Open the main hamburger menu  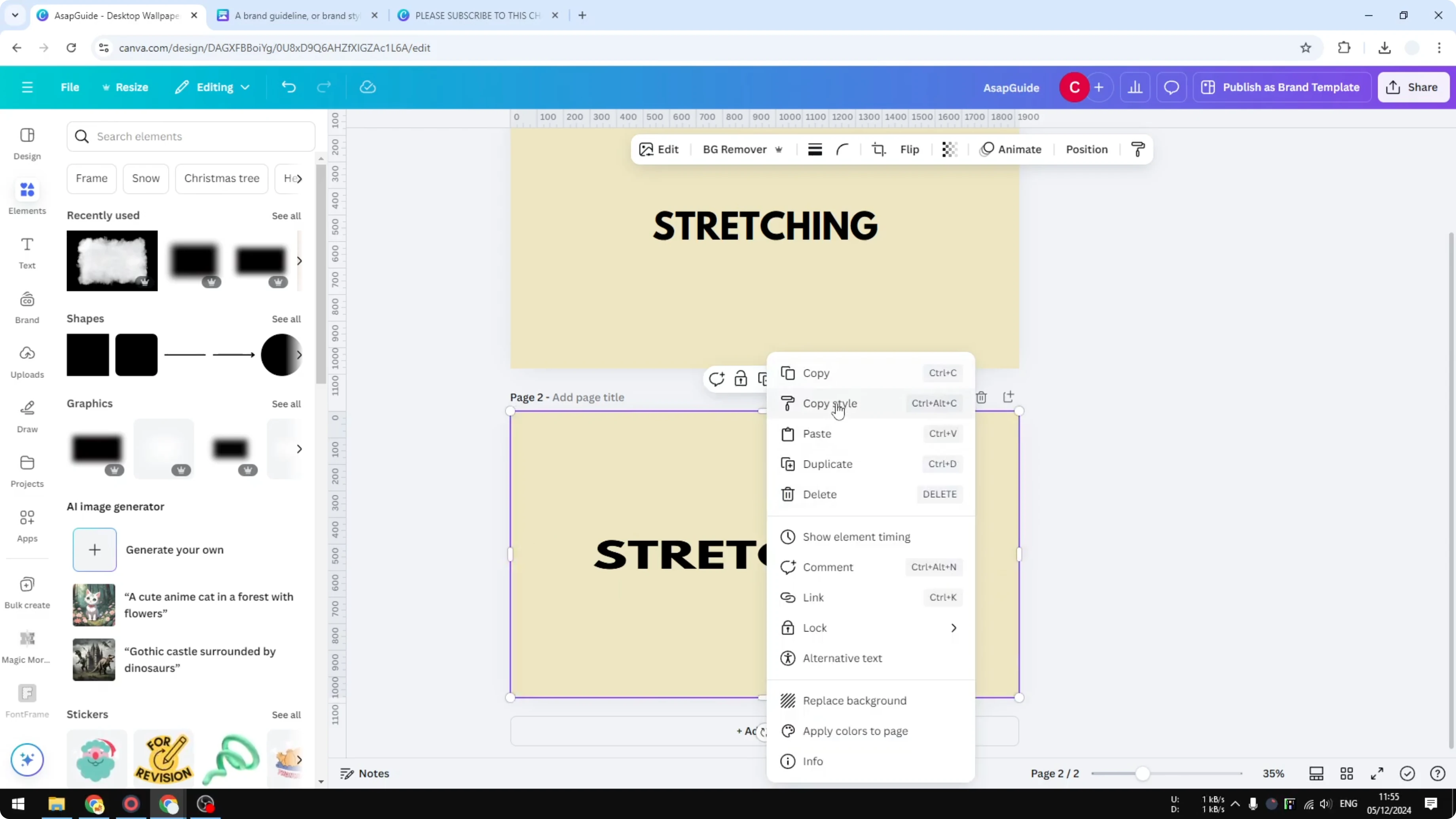click(27, 87)
